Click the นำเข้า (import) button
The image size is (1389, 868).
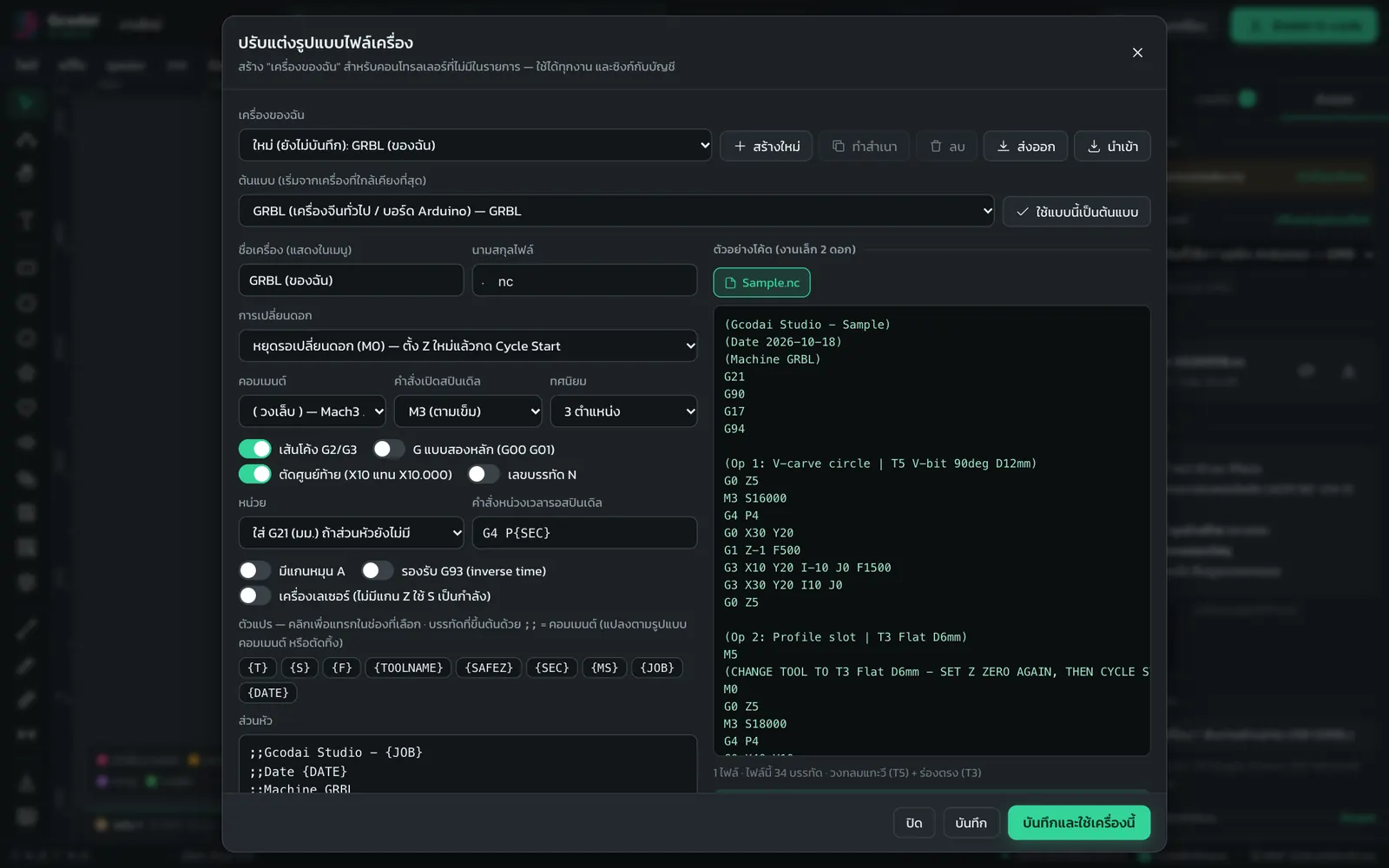[x=1112, y=146]
